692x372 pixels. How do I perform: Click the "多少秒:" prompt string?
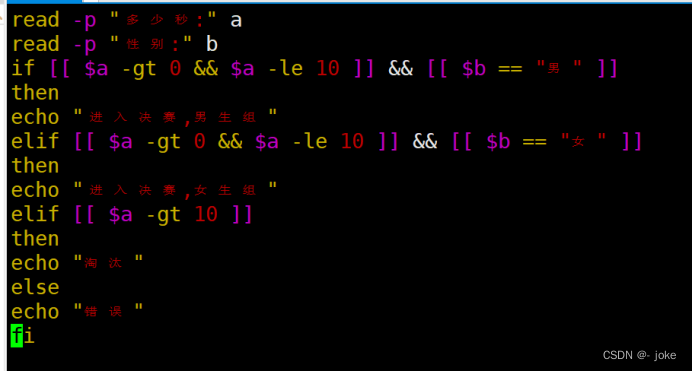click(163, 19)
